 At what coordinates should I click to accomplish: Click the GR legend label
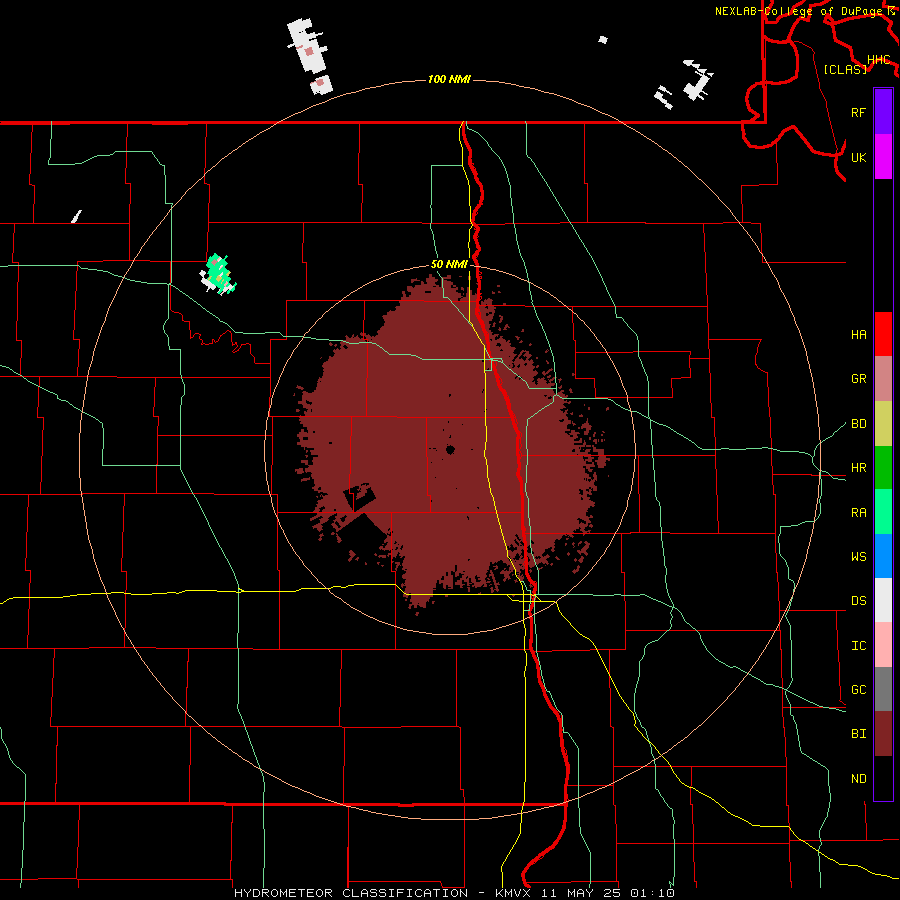(x=858, y=378)
